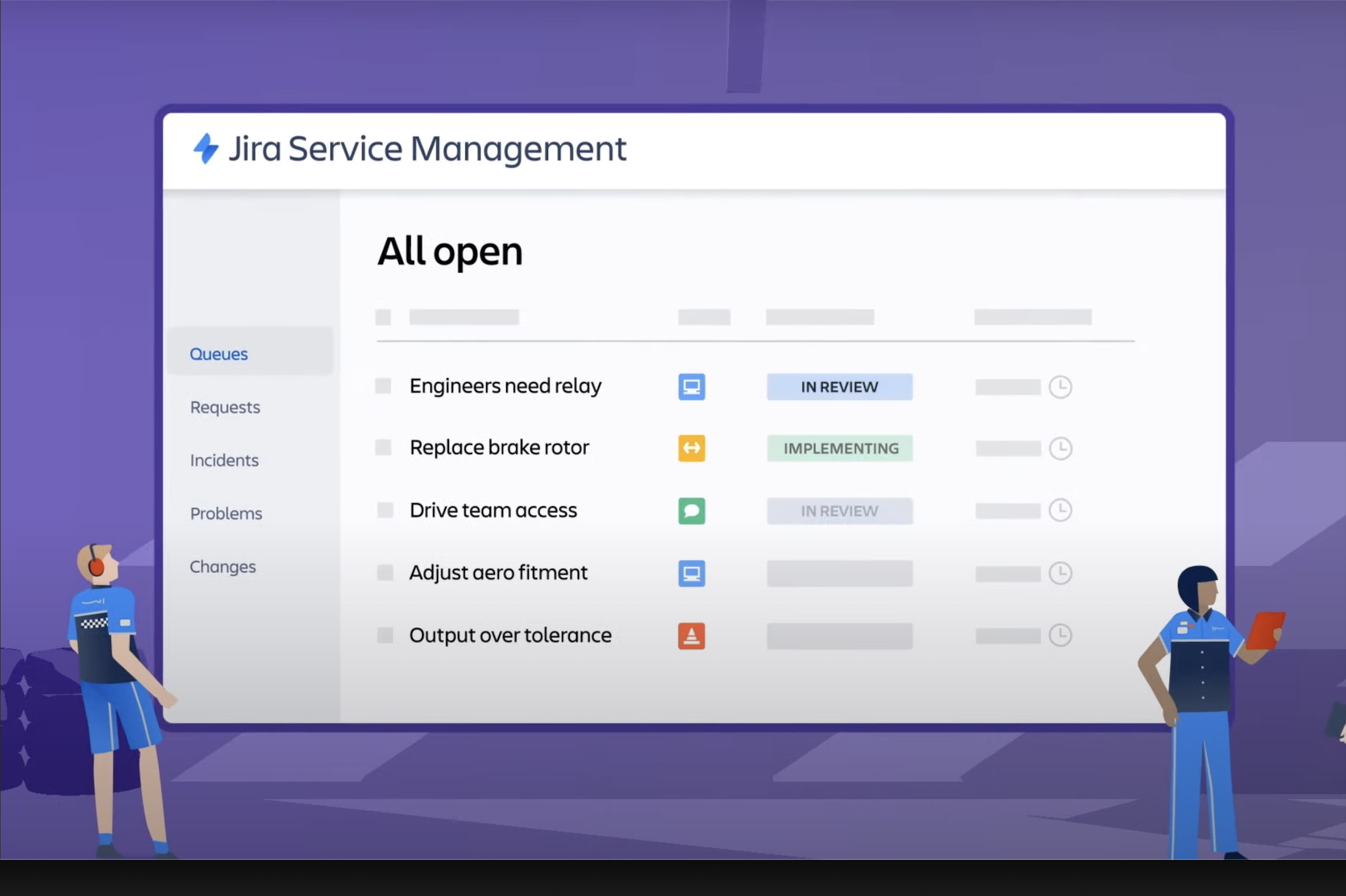Image resolution: width=1346 pixels, height=896 pixels.
Task: Click the green chat icon for Drive team access
Action: 691,511
